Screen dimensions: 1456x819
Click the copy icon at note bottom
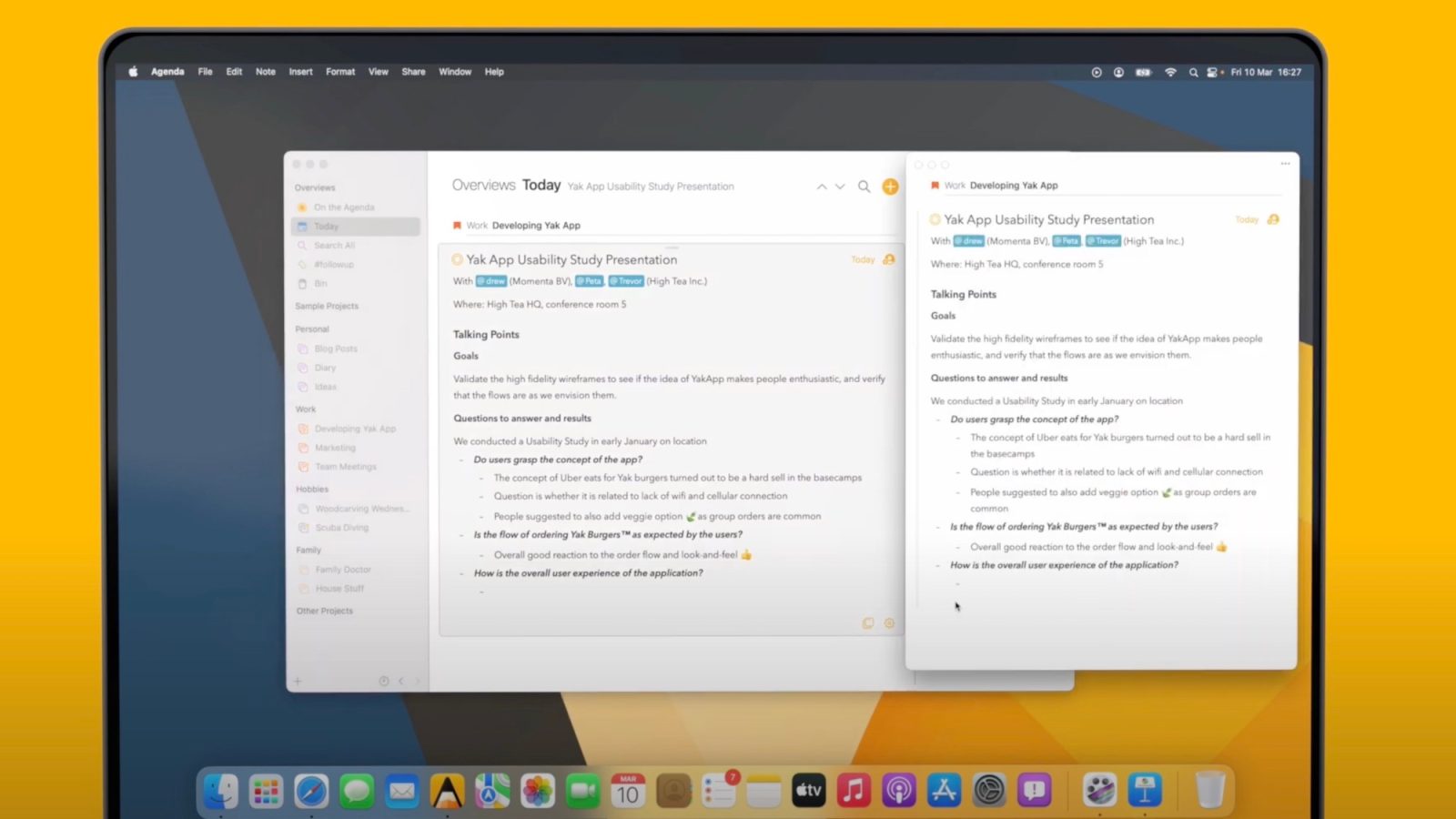[x=868, y=623]
